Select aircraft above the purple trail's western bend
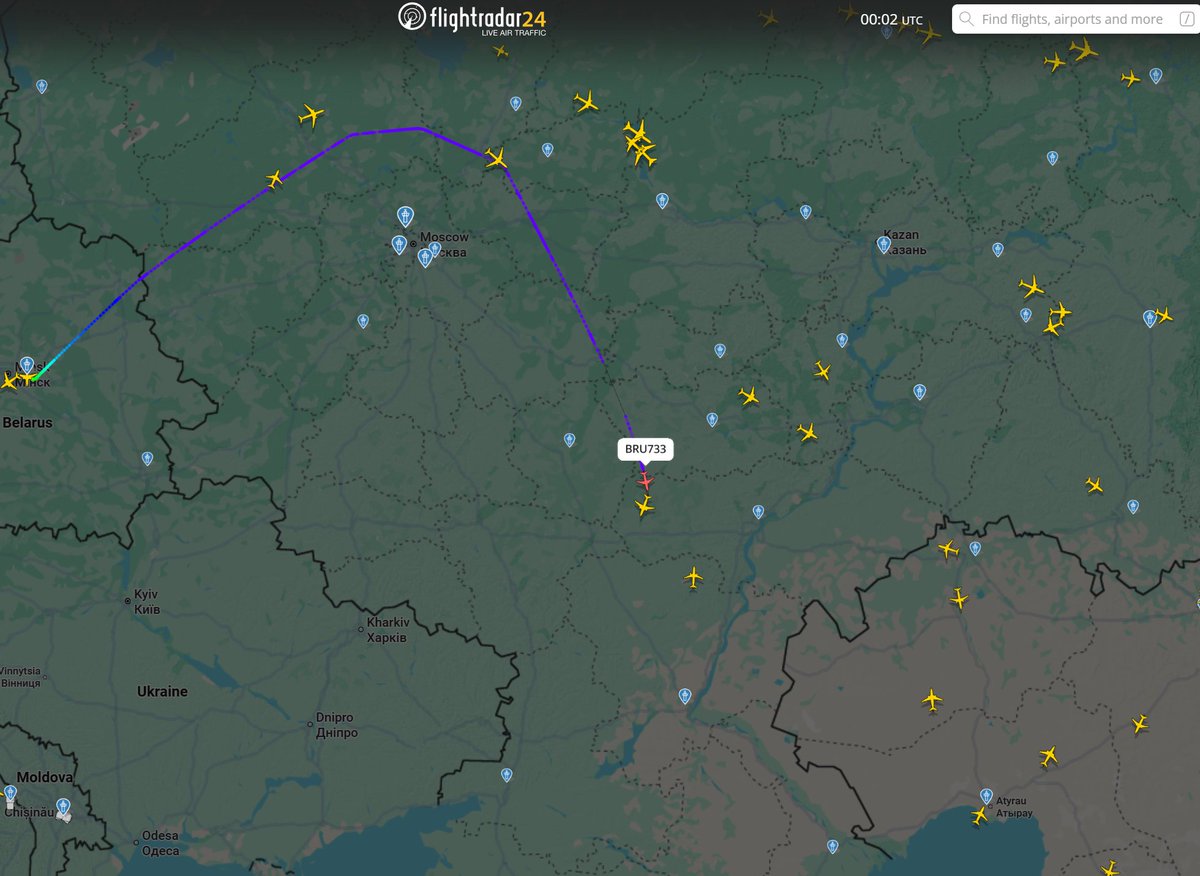The image size is (1200, 876). 312,116
